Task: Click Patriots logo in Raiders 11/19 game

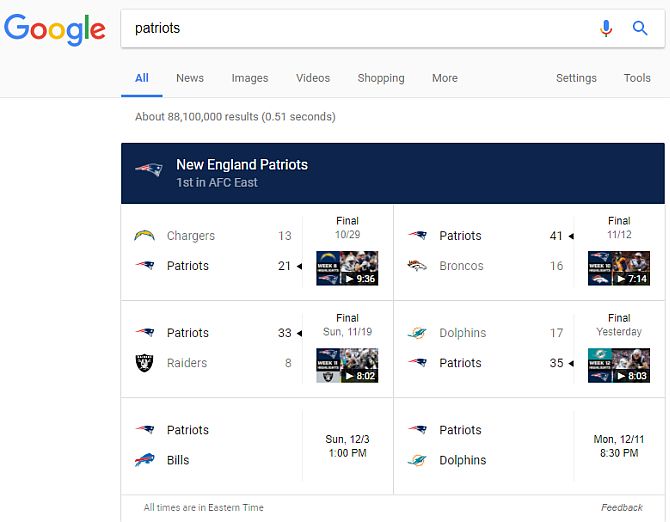Action: click(144, 332)
